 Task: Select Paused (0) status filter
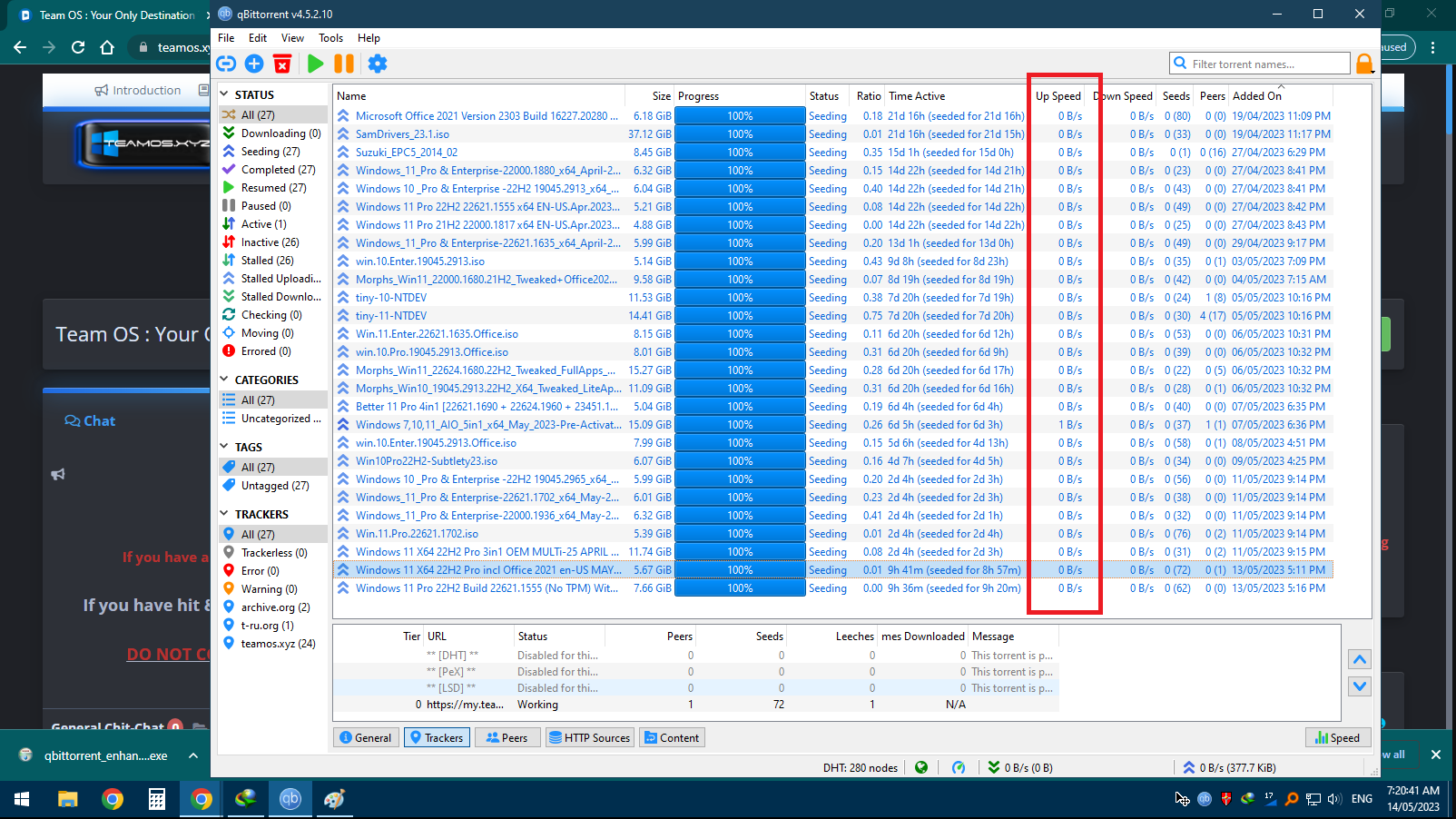pos(272,206)
